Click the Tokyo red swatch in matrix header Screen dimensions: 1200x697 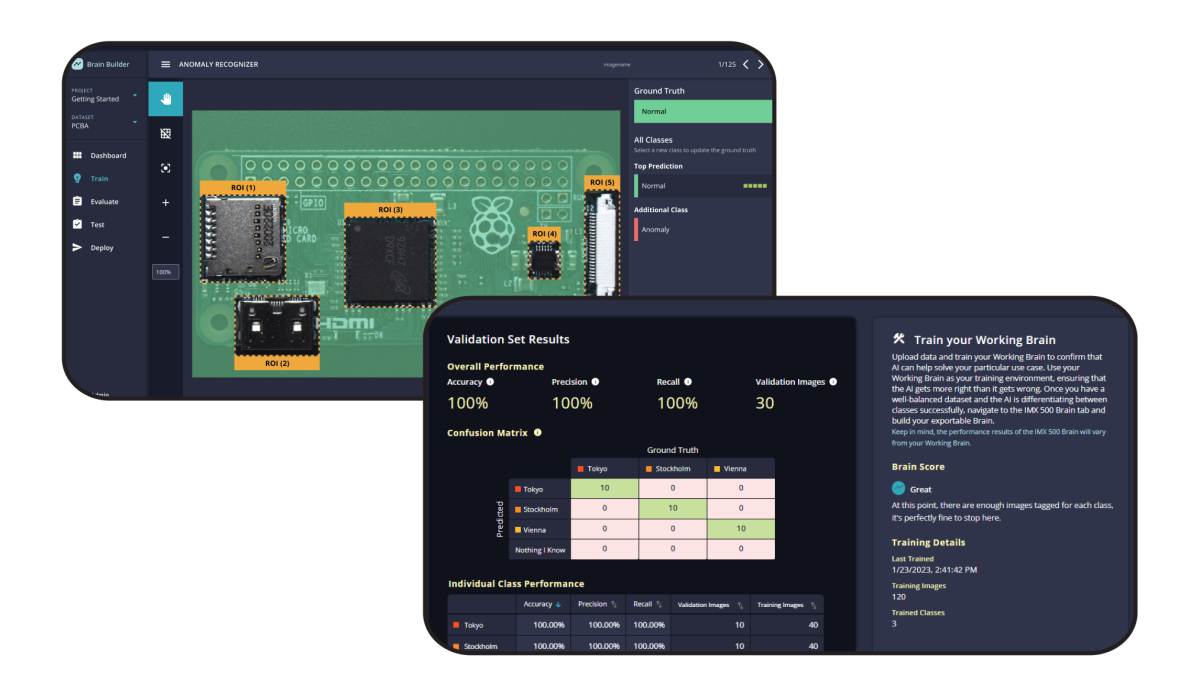pyautogui.click(x=581, y=468)
